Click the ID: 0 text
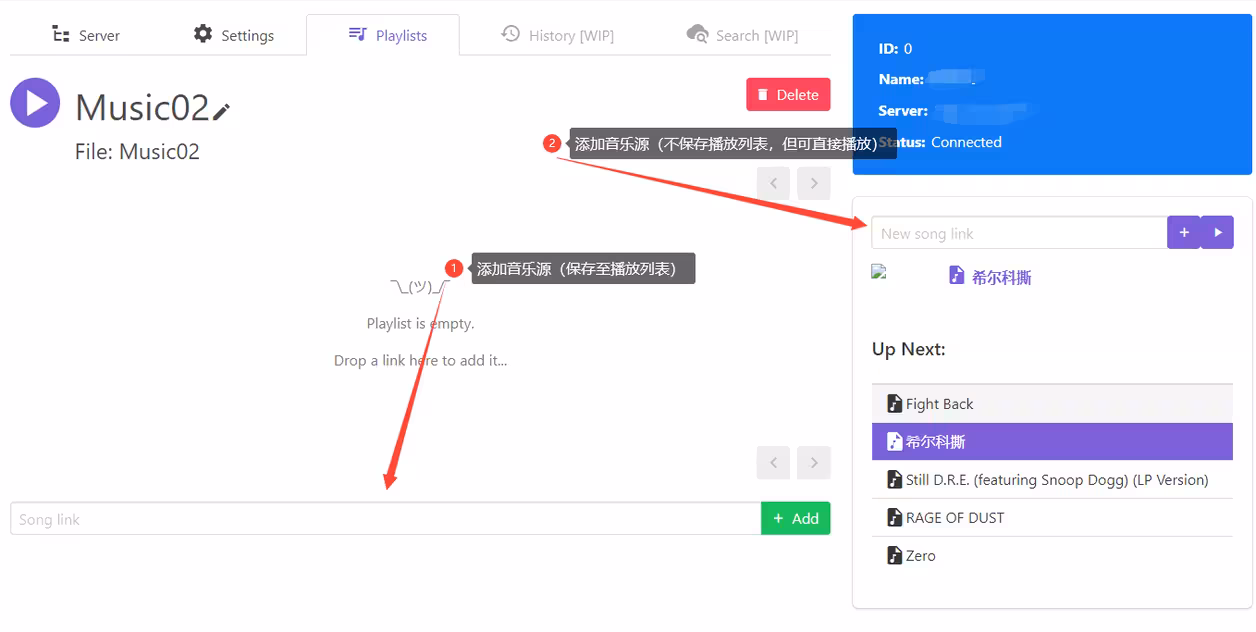The height and width of the screenshot is (632, 1256). 895,48
